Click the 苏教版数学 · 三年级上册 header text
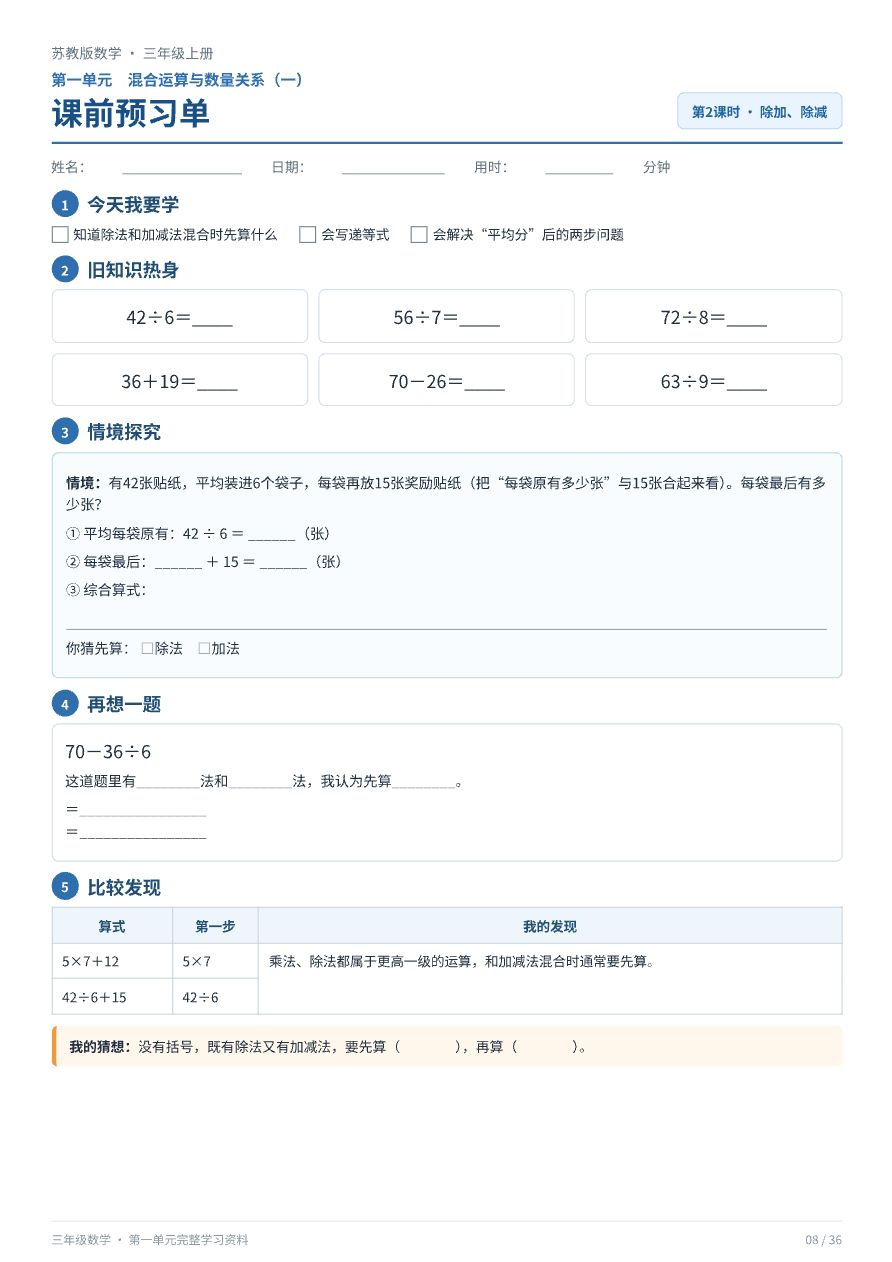Viewport: 892px width, 1262px height. click(x=132, y=54)
